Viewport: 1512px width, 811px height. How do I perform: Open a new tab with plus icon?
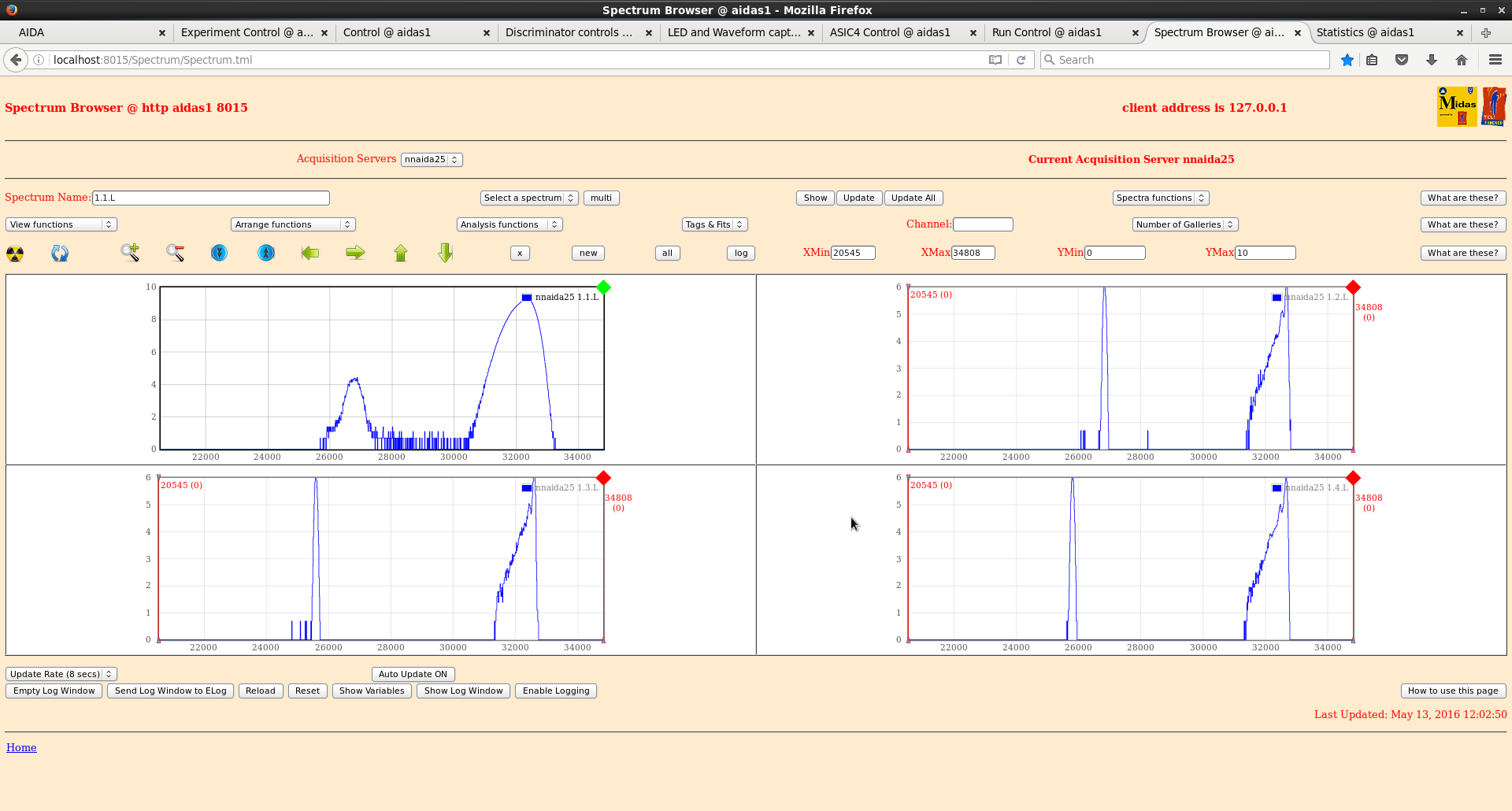pyautogui.click(x=1486, y=32)
